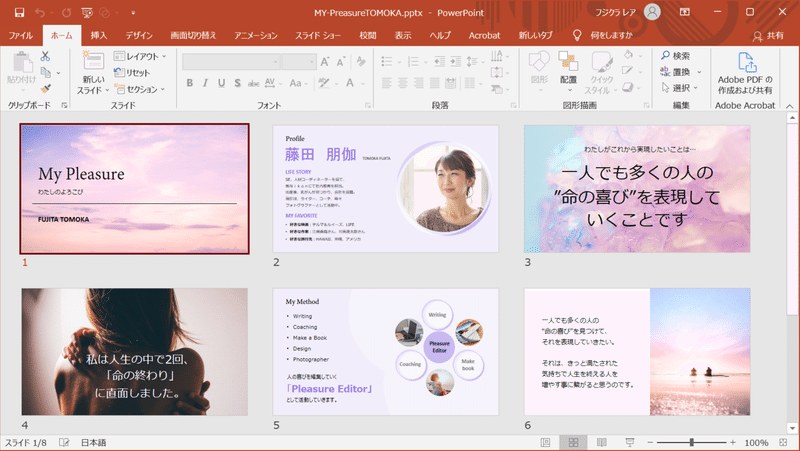800x451 pixels.
Task: Toggle underline U button
Action: coord(221,83)
